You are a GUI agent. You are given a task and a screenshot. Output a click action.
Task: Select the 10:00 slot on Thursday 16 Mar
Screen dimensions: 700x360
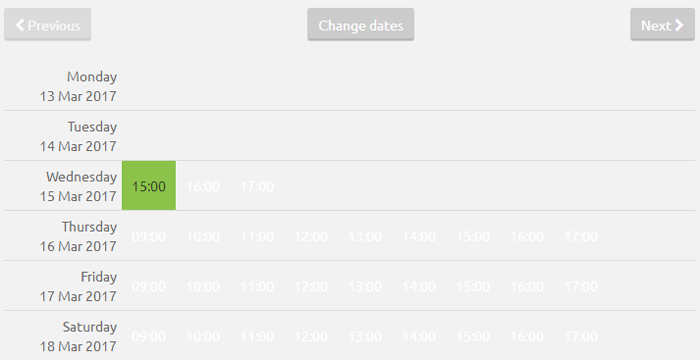click(203, 236)
